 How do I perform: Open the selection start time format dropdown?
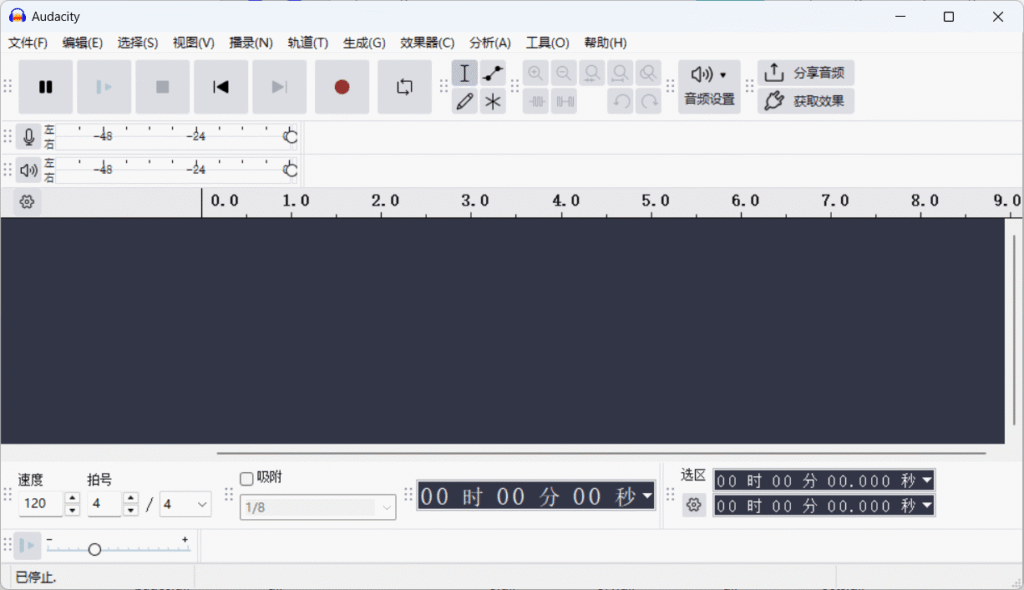click(927, 480)
